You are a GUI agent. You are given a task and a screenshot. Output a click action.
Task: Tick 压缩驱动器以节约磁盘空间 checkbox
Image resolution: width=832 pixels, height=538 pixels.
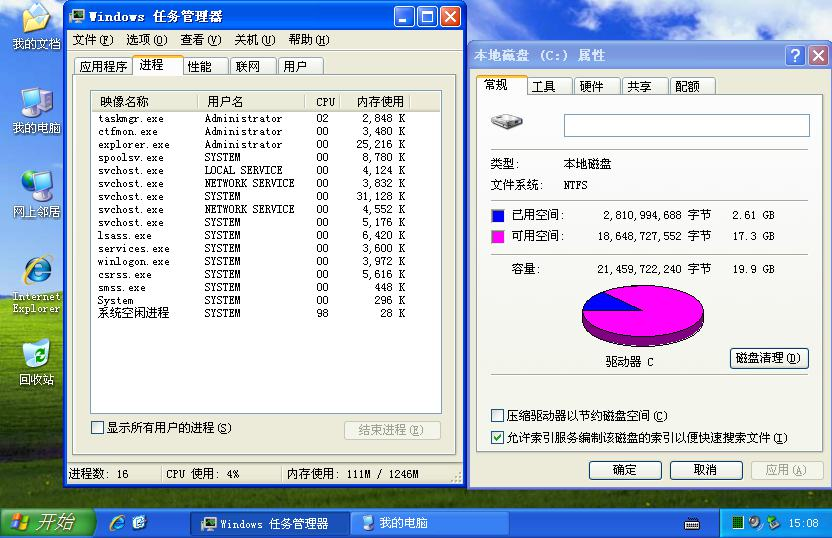[498, 416]
